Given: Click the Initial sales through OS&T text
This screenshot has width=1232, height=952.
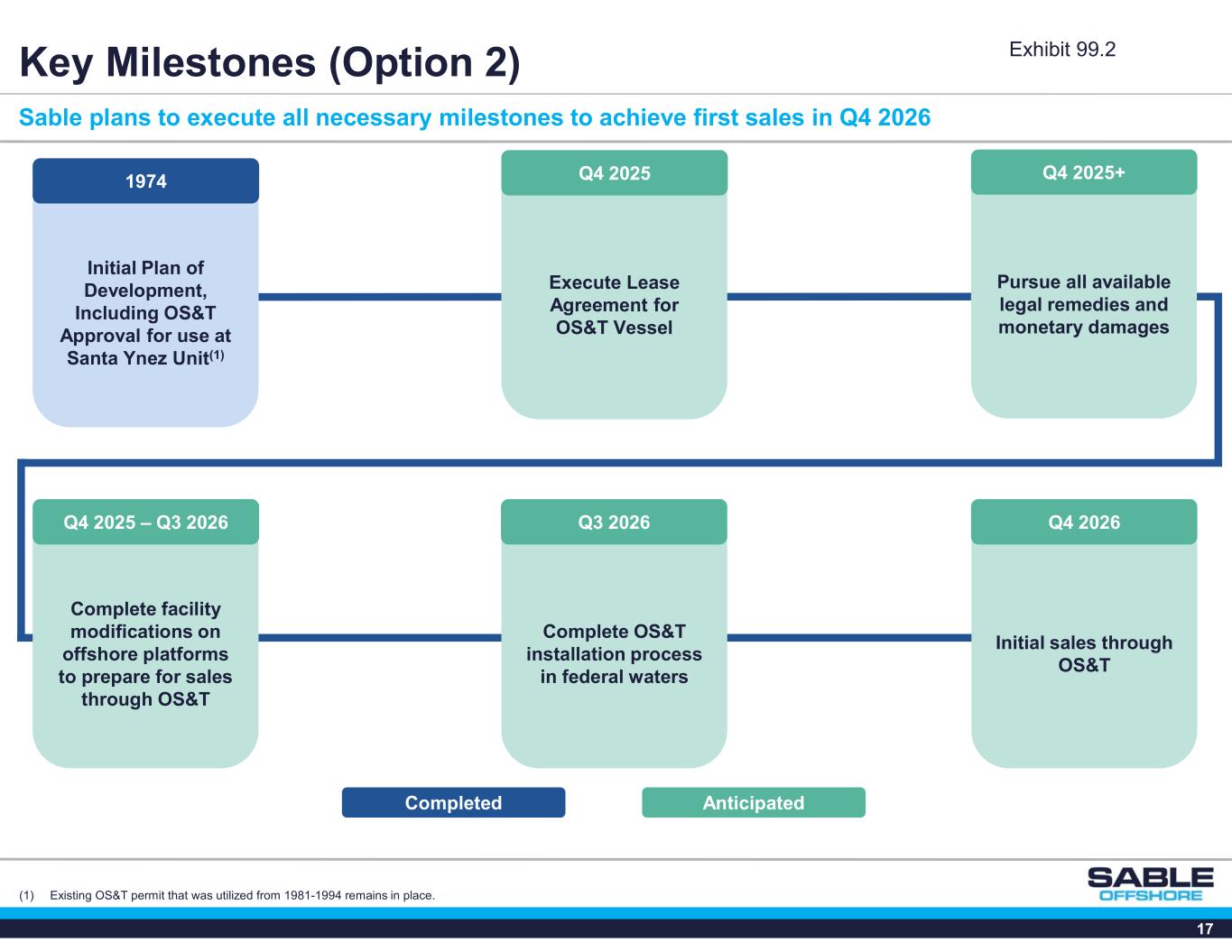Looking at the screenshot, I should [1083, 653].
